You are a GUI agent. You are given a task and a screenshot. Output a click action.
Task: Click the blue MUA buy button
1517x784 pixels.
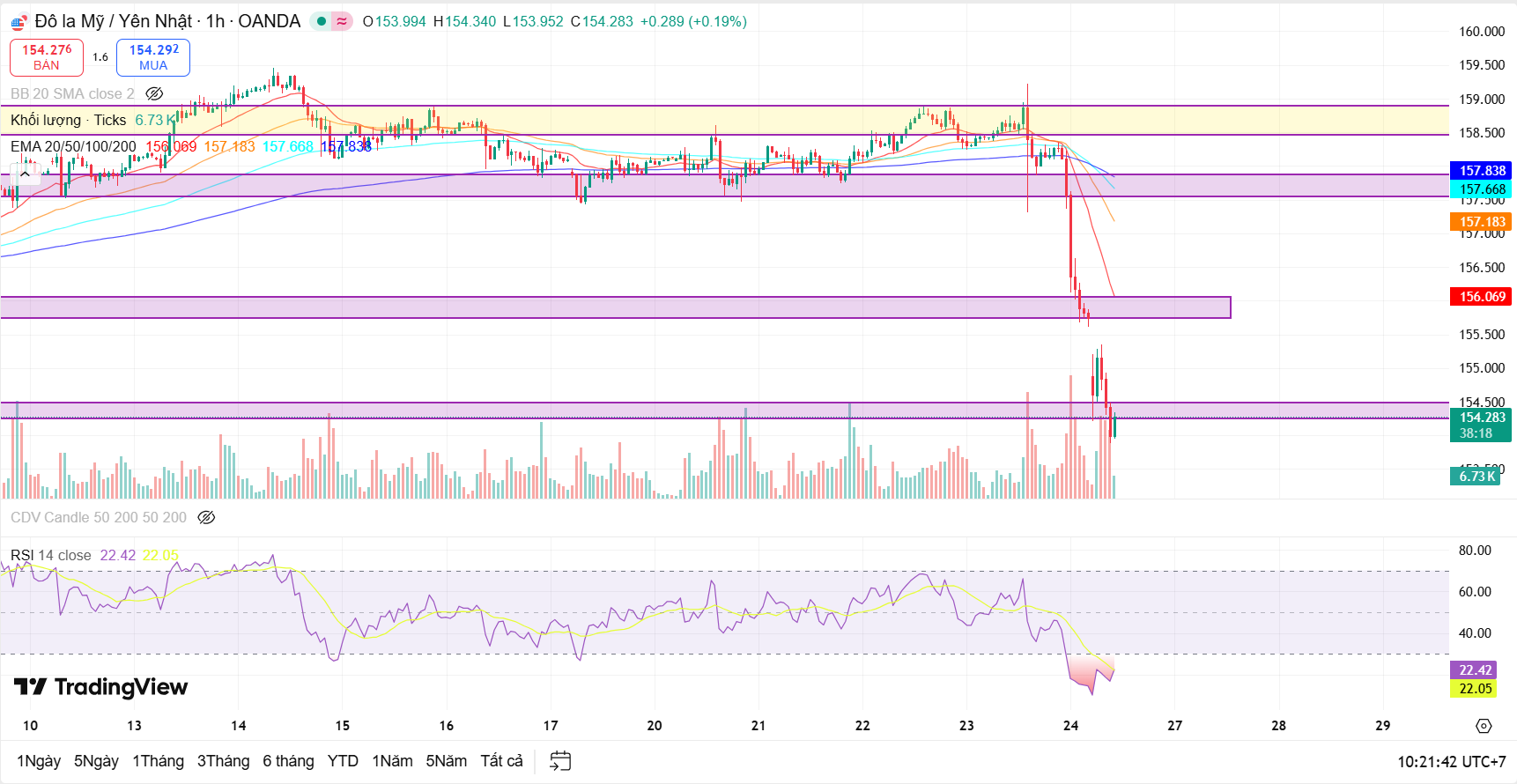[x=153, y=57]
